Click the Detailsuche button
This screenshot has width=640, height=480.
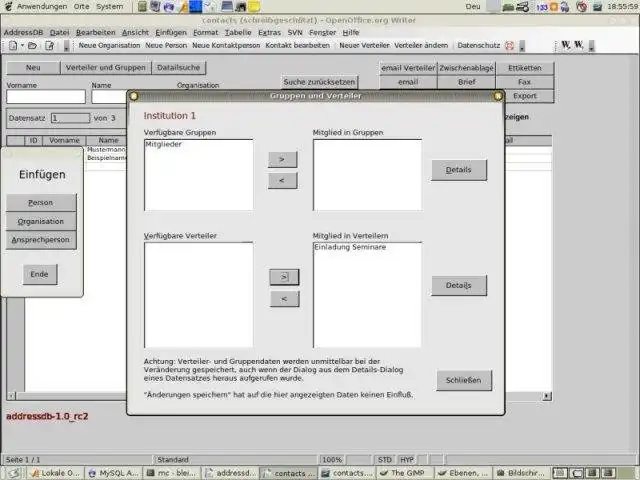click(x=179, y=68)
